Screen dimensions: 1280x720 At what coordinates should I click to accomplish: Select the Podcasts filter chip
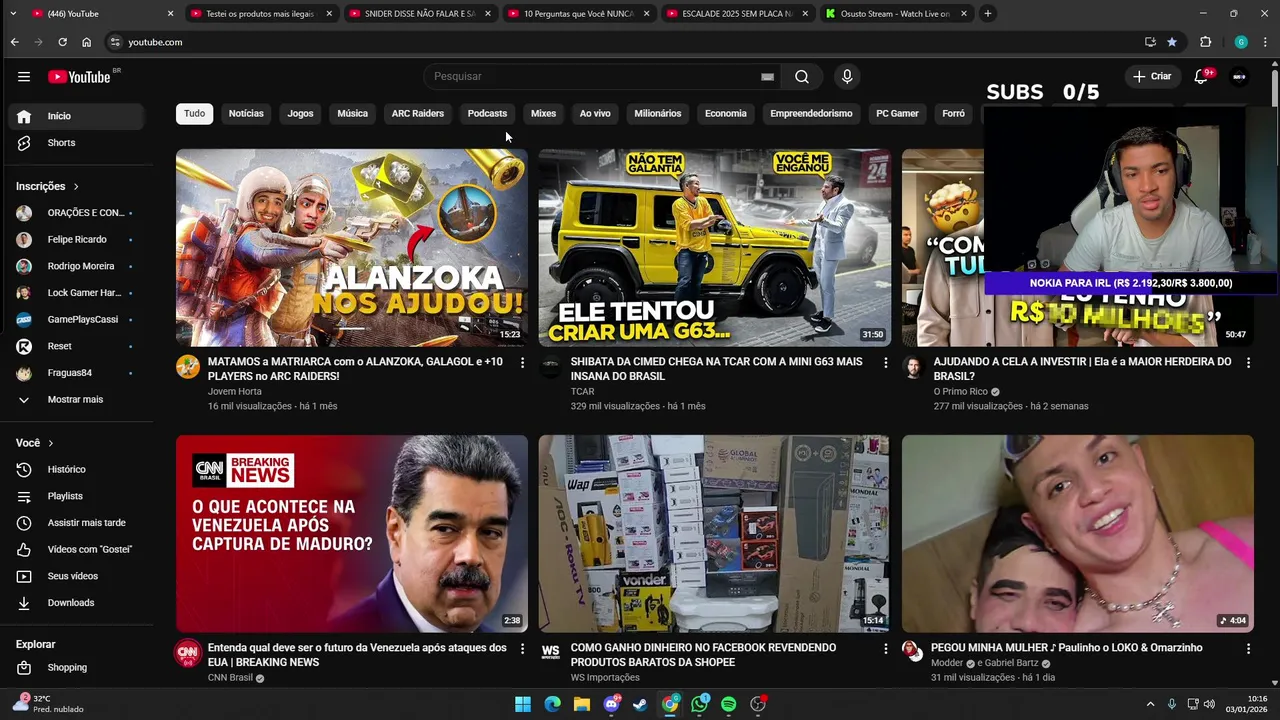pos(487,113)
